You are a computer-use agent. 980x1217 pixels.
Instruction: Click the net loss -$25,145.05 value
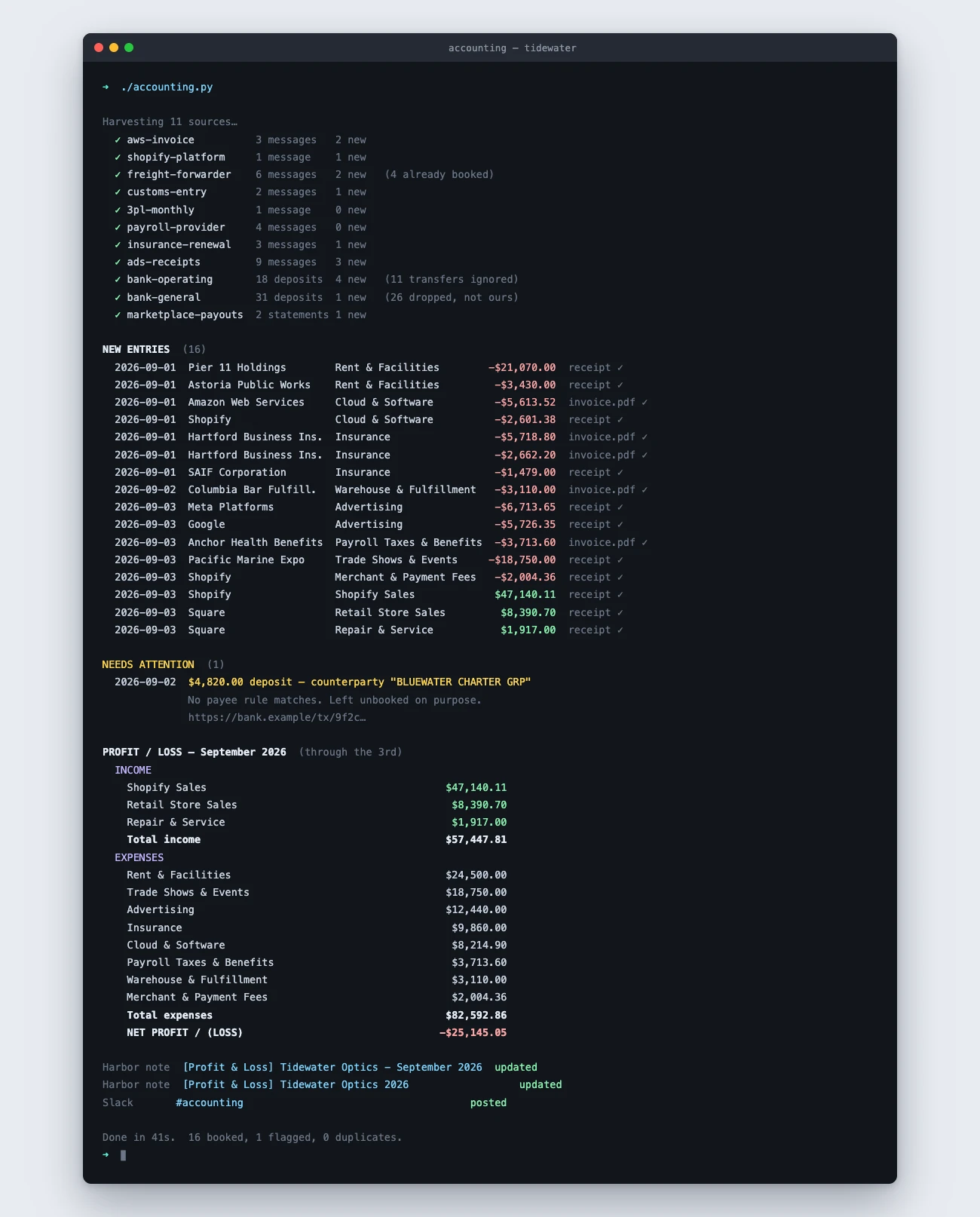click(x=473, y=1032)
